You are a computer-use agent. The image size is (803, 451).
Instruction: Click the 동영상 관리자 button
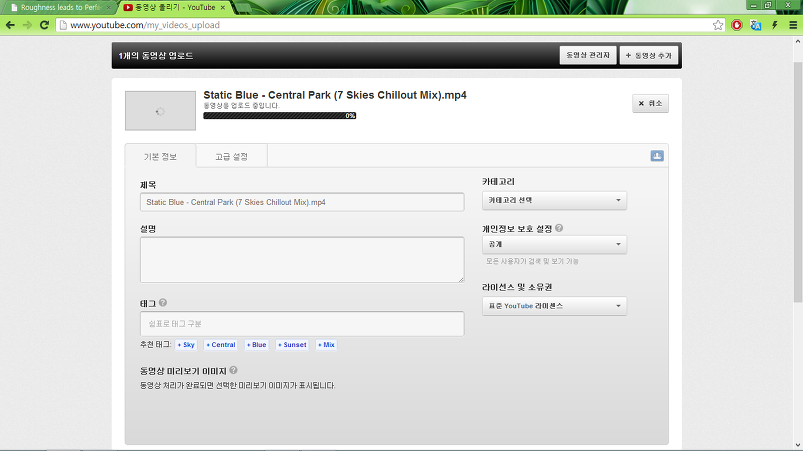588,55
